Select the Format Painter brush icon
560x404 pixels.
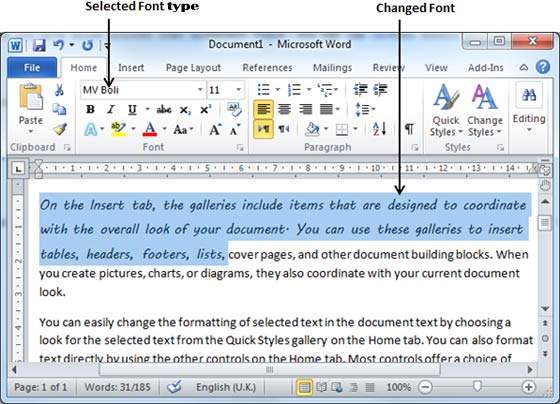click(x=60, y=129)
